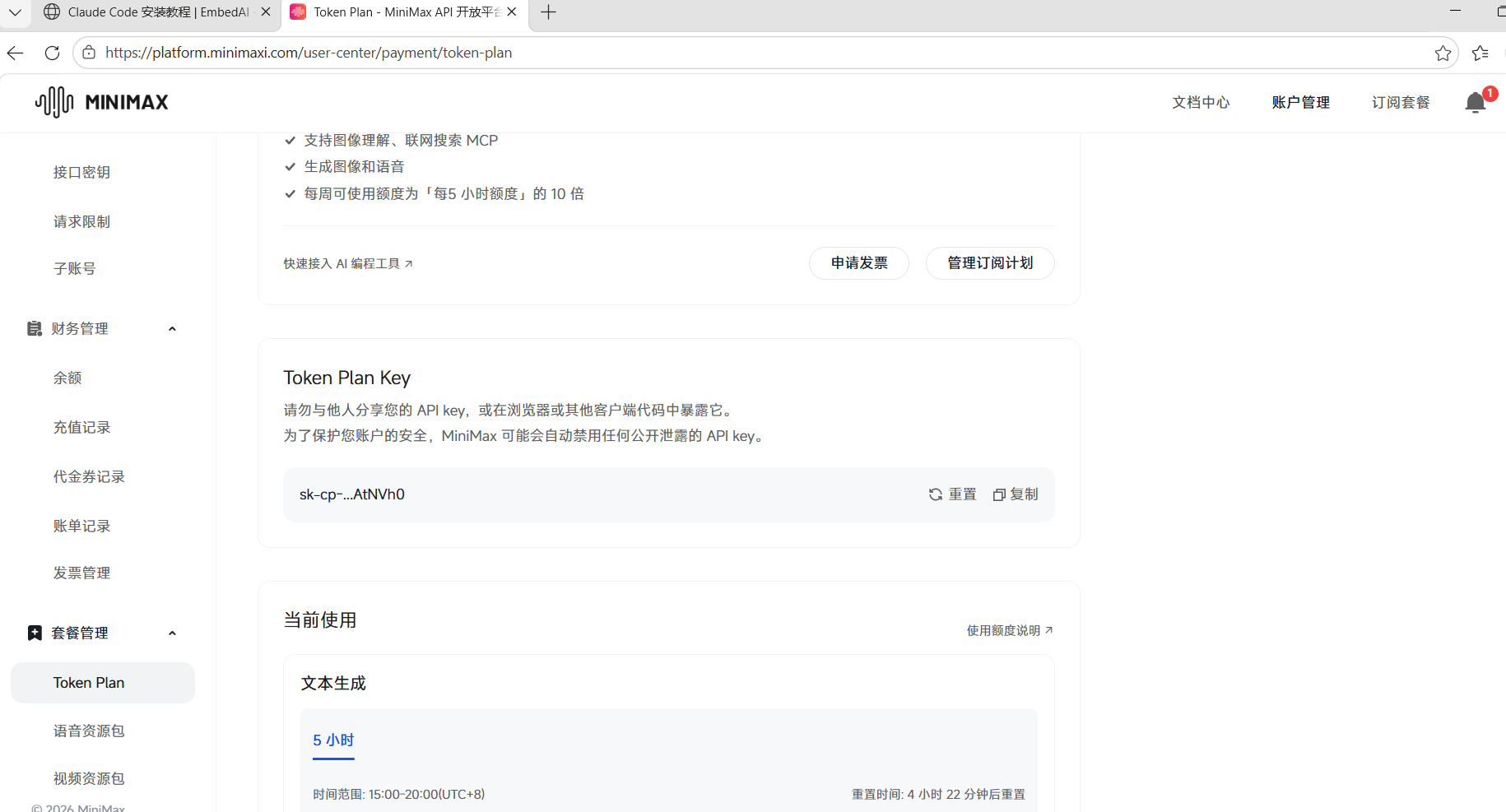Select the Token Plan browser tab
Viewport: 1506px width, 812px height.
pyautogui.click(x=403, y=12)
